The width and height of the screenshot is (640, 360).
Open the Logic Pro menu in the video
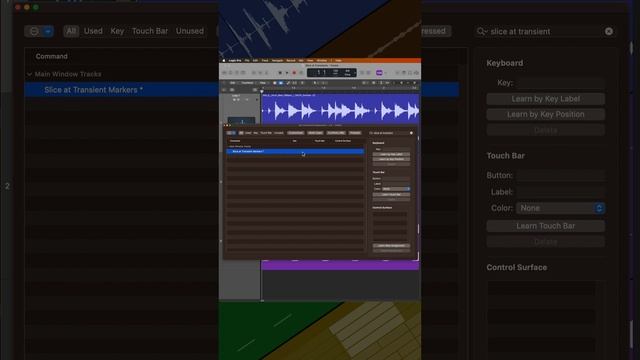[235, 60]
